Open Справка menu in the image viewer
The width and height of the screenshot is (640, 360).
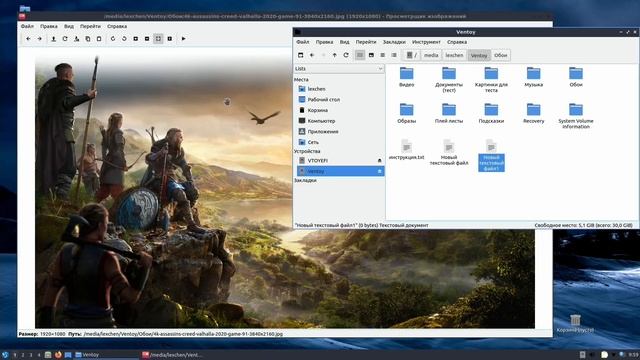[117, 26]
